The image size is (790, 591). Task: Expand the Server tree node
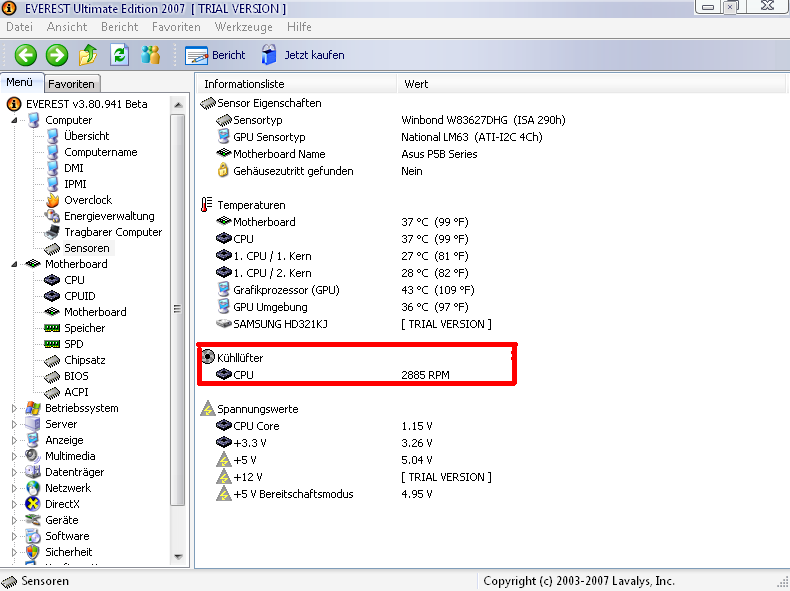point(14,424)
